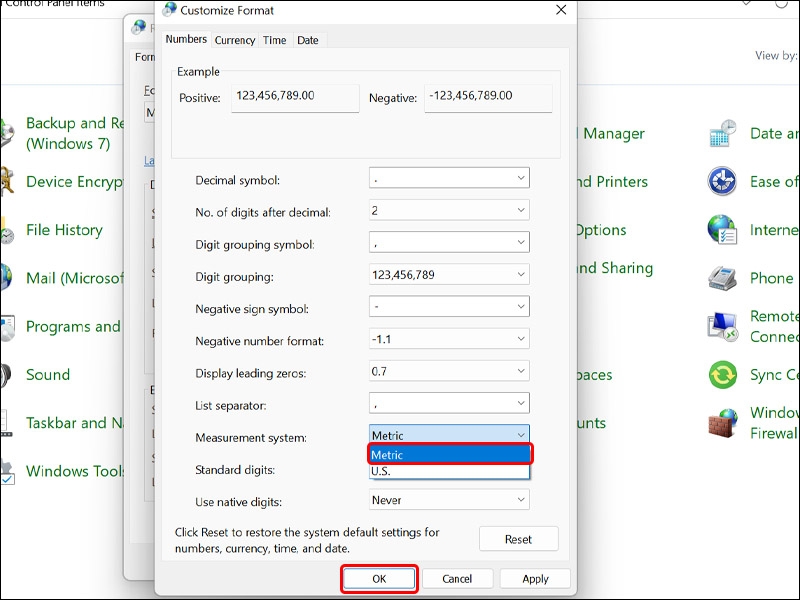Open the Use native digits dropdown
800x600 pixels.
pyautogui.click(x=449, y=500)
